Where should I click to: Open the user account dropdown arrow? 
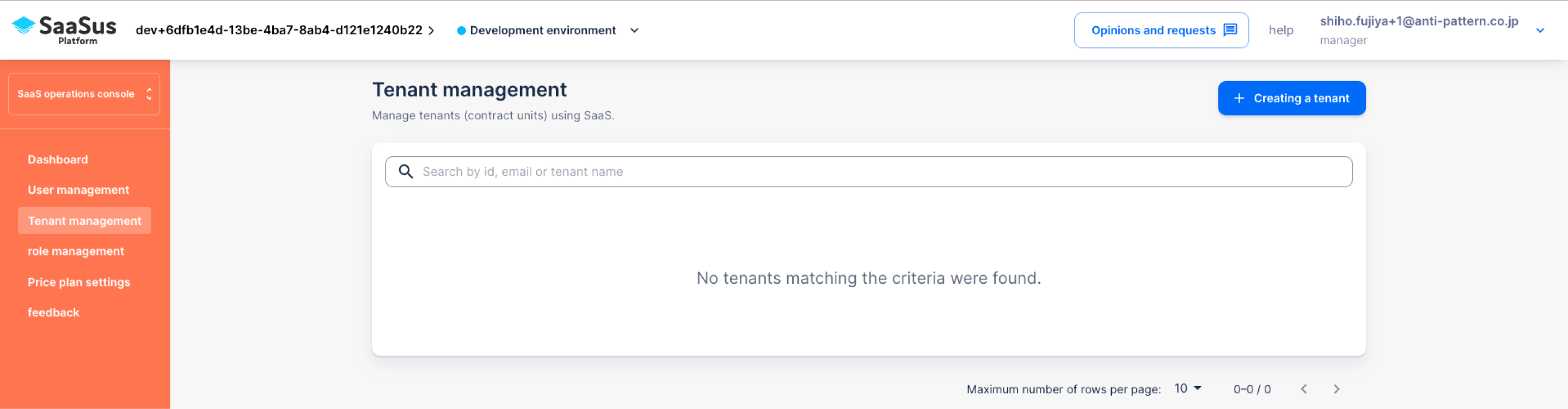click(1540, 30)
